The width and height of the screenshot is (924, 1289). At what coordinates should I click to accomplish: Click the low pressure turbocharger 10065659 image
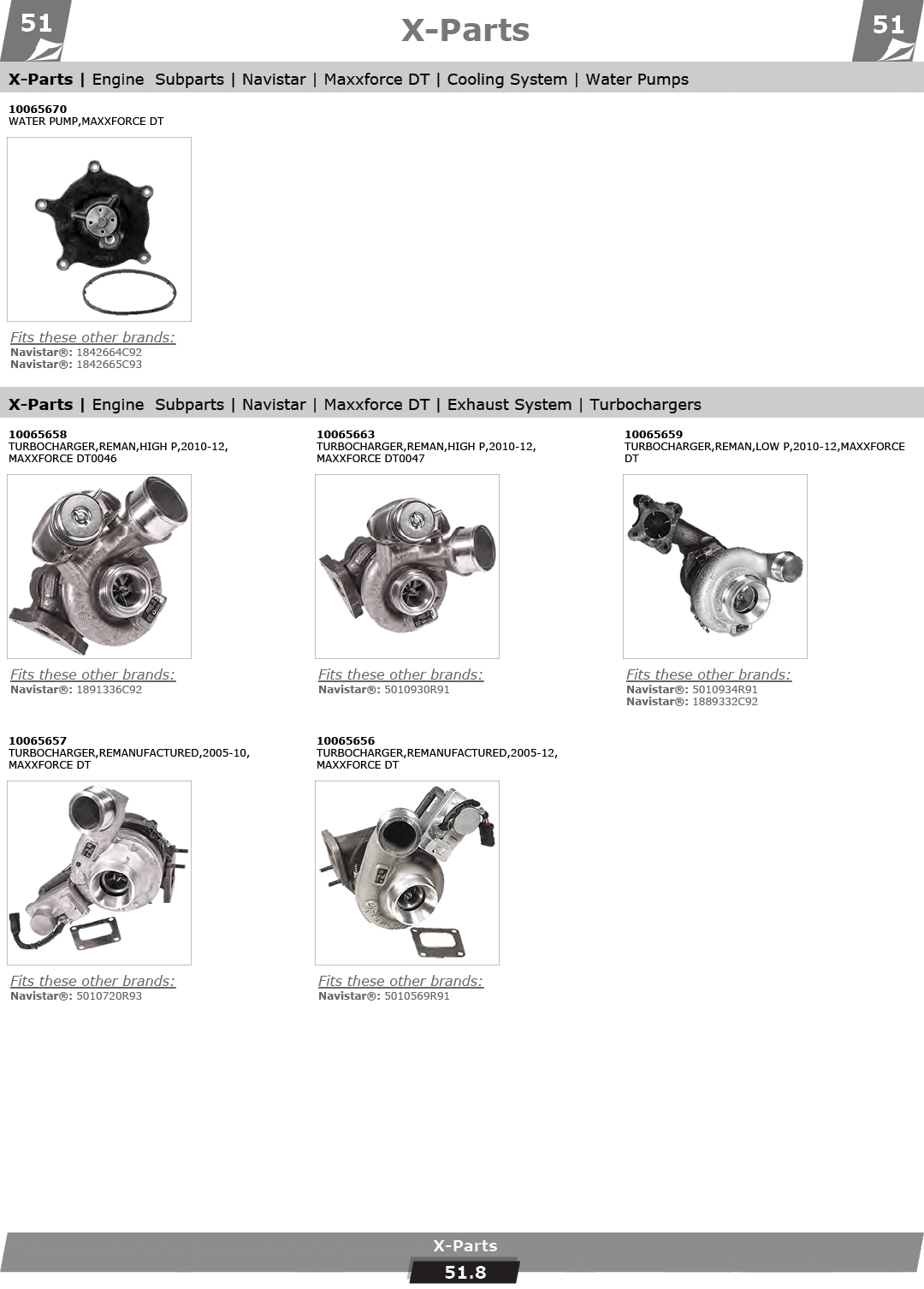click(x=715, y=567)
